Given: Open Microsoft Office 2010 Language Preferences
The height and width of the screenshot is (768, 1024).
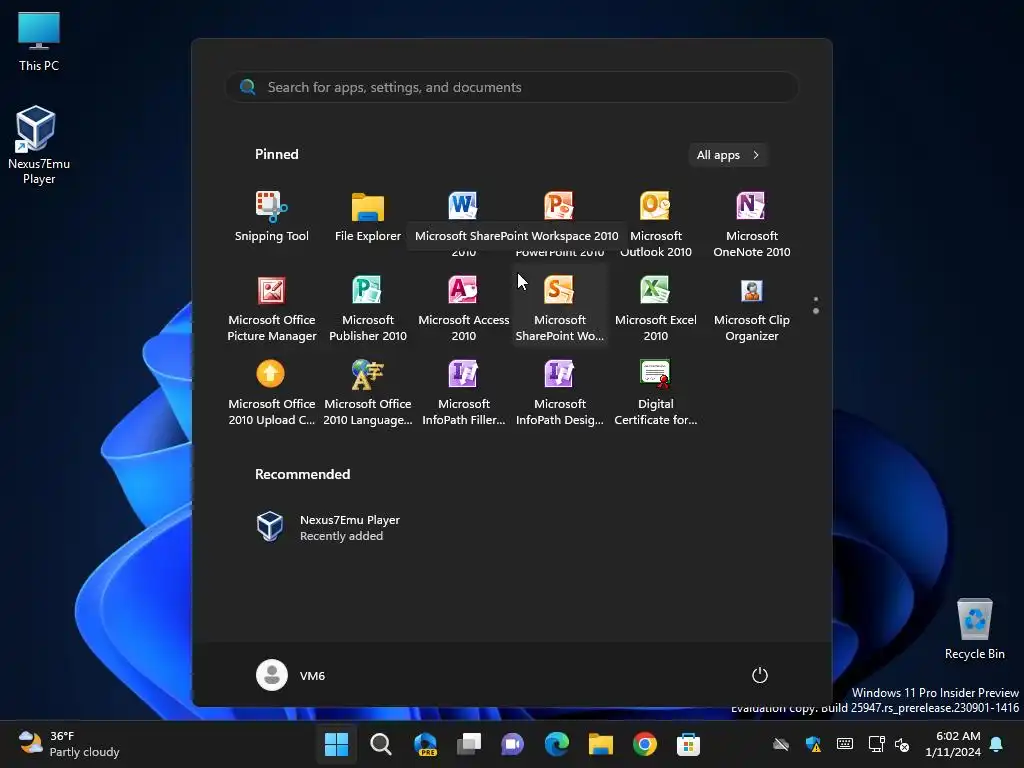Looking at the screenshot, I should (368, 390).
